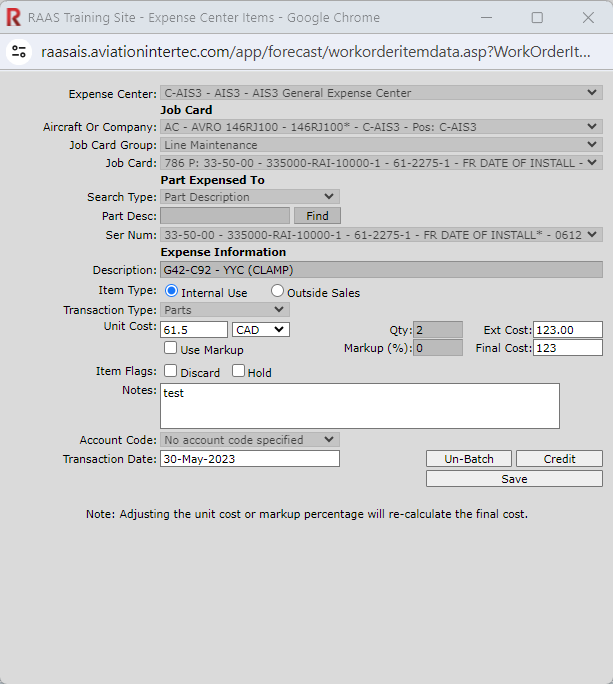Open the Search Type dropdown
This screenshot has height=684, width=613.
(250, 197)
